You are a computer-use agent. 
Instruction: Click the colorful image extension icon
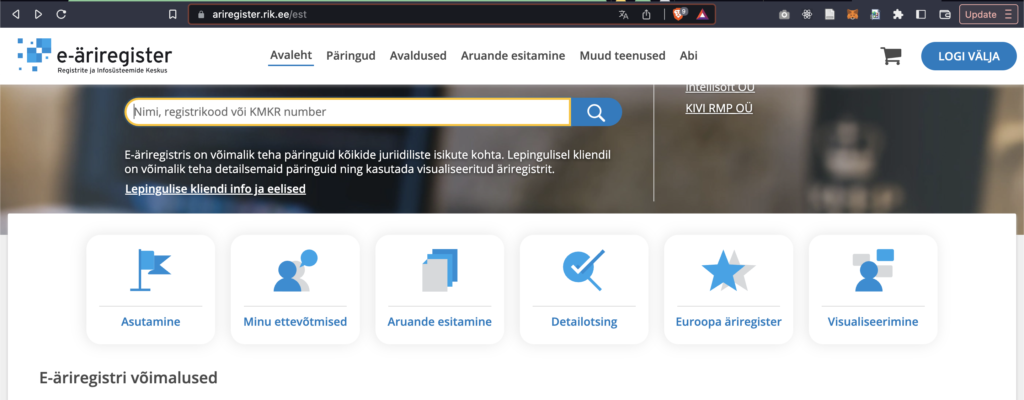(x=875, y=14)
